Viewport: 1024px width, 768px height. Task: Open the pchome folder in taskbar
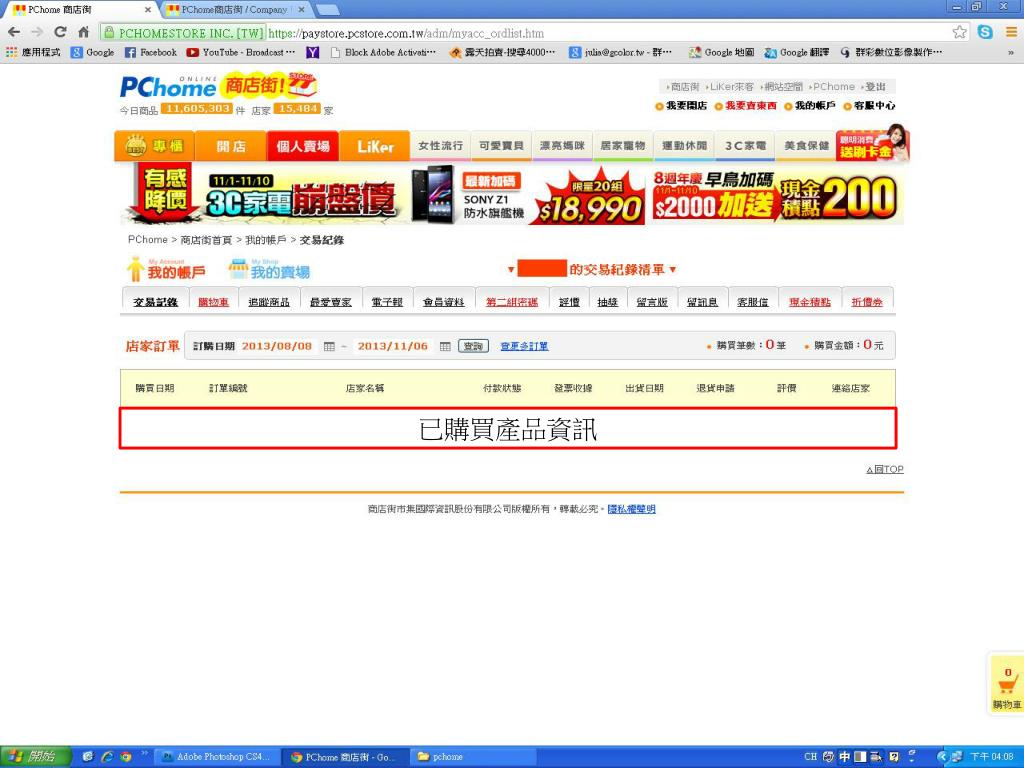click(x=473, y=757)
